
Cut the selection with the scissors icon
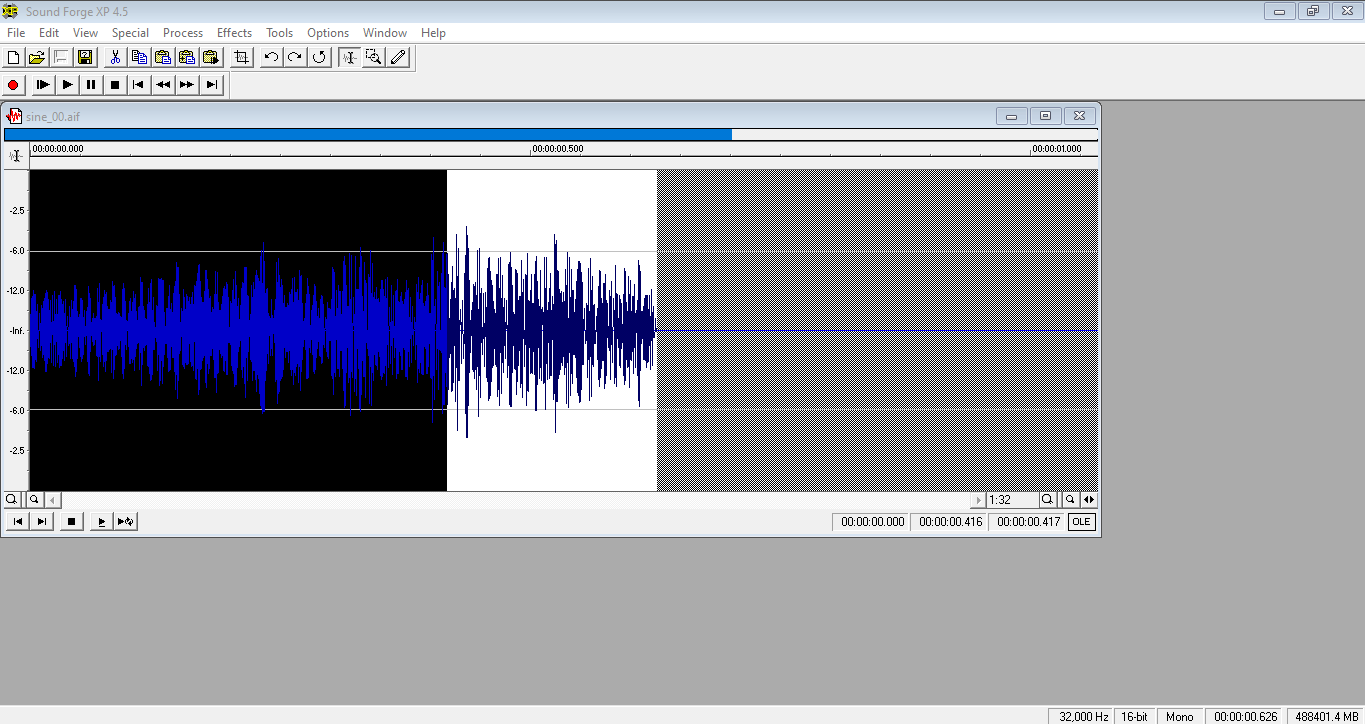(x=115, y=57)
